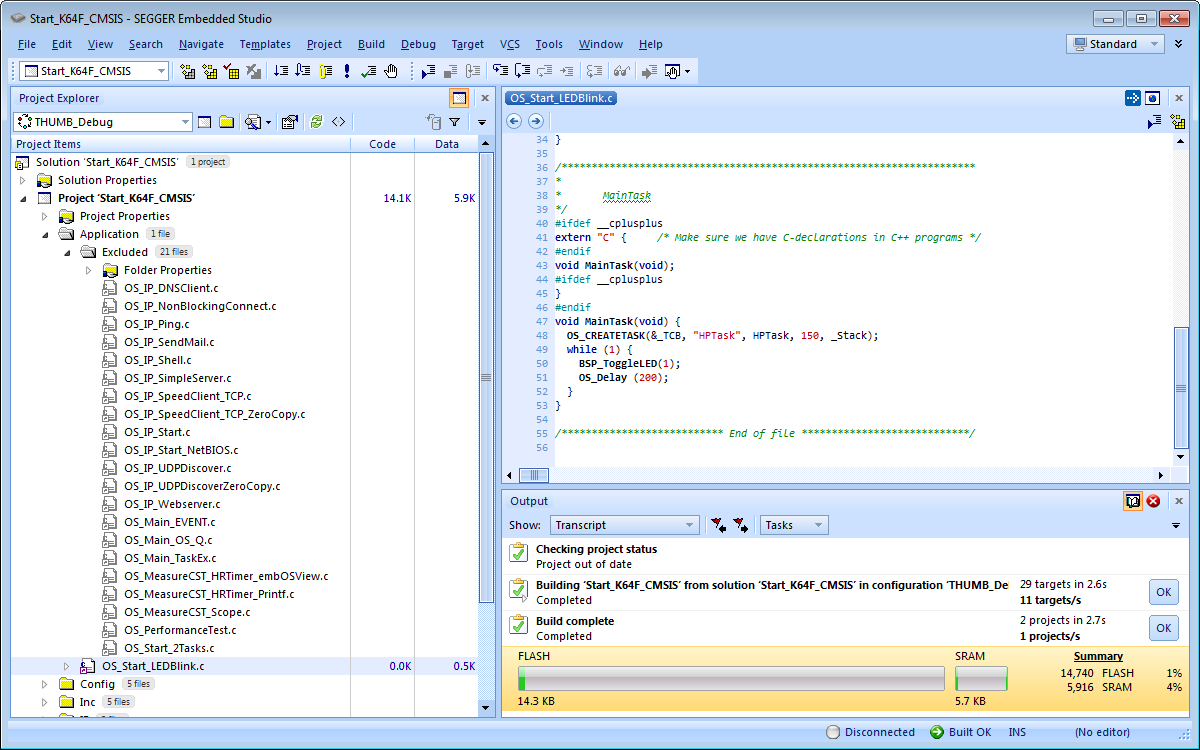Select OS_PerformanceTest.c in the project tree

[x=180, y=630]
